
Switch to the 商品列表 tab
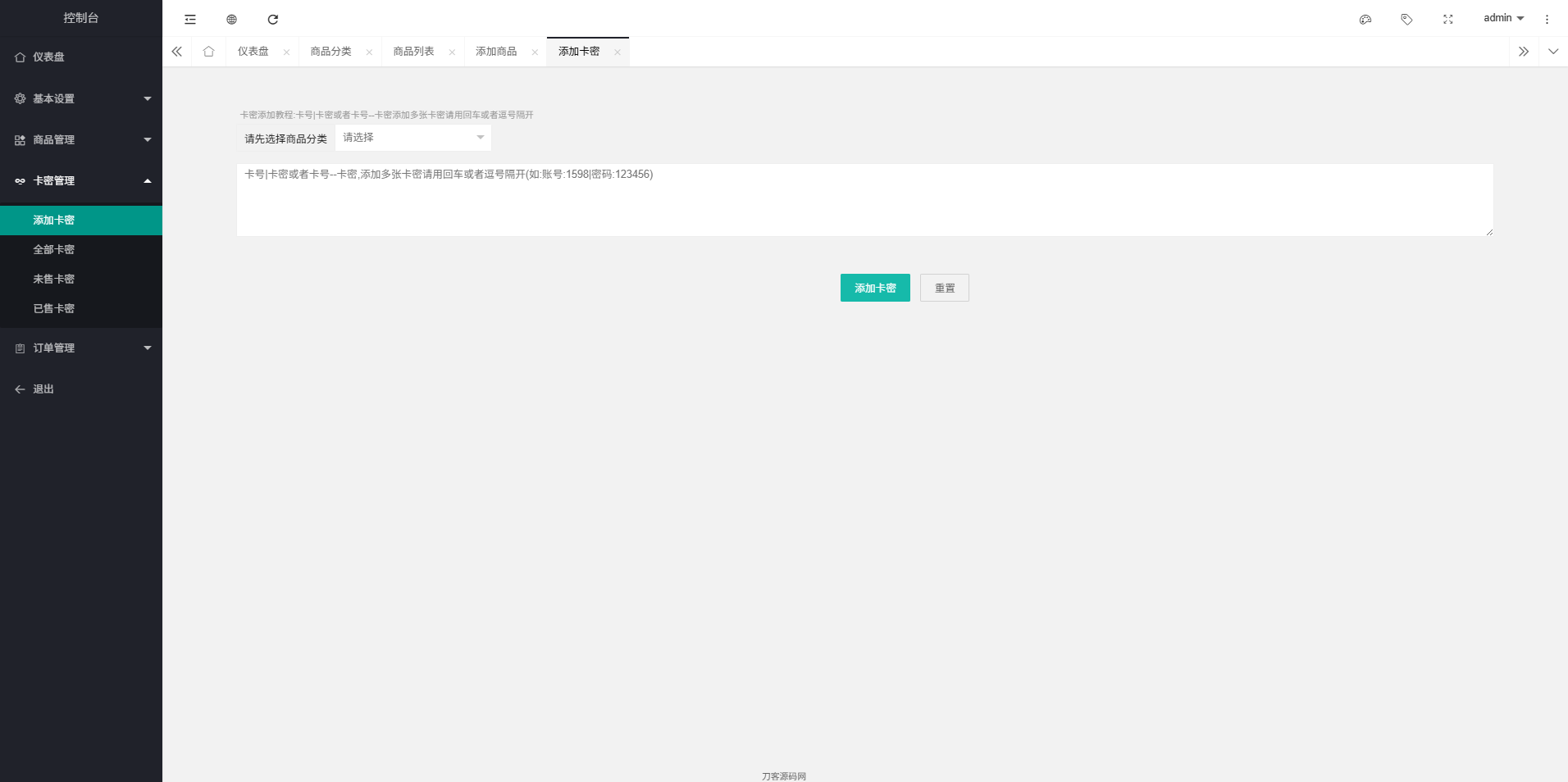click(x=413, y=52)
